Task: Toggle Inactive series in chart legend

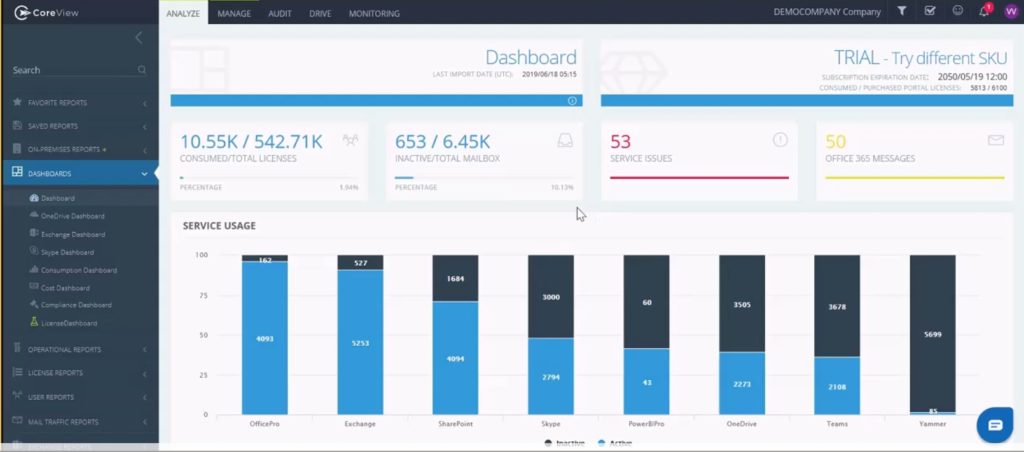Action: point(564,443)
